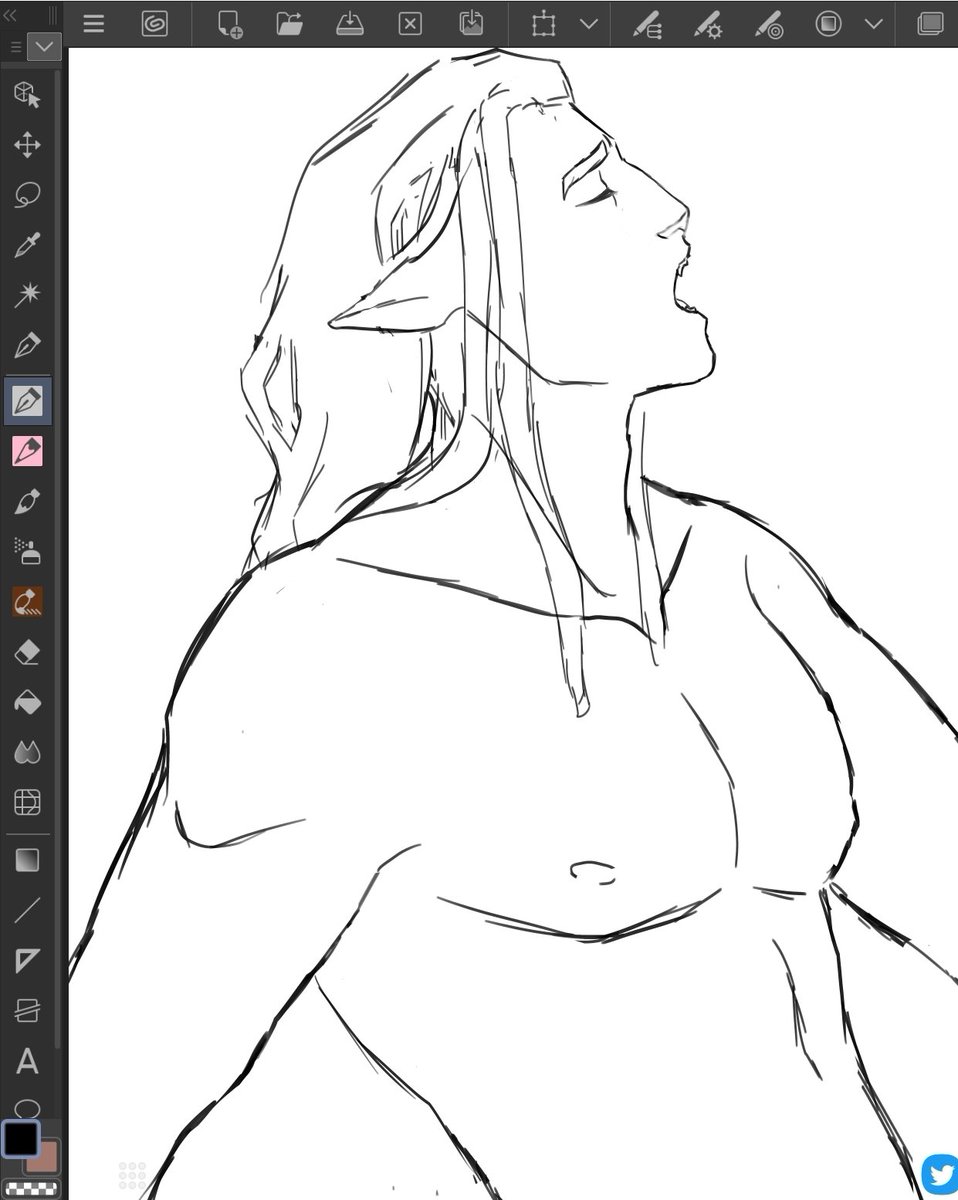Open the Clip Studio spiral logo icon
Viewport: 958px width, 1200px height.
click(154, 24)
